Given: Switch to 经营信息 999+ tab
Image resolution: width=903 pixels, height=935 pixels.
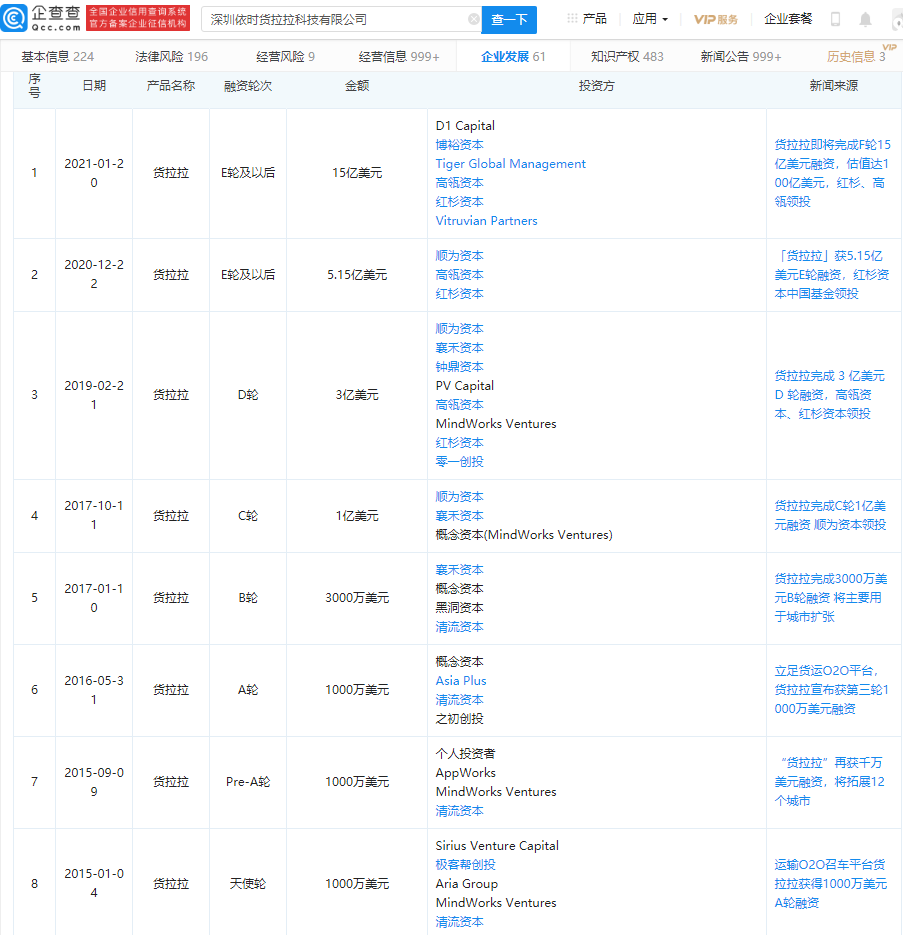Looking at the screenshot, I should [399, 57].
